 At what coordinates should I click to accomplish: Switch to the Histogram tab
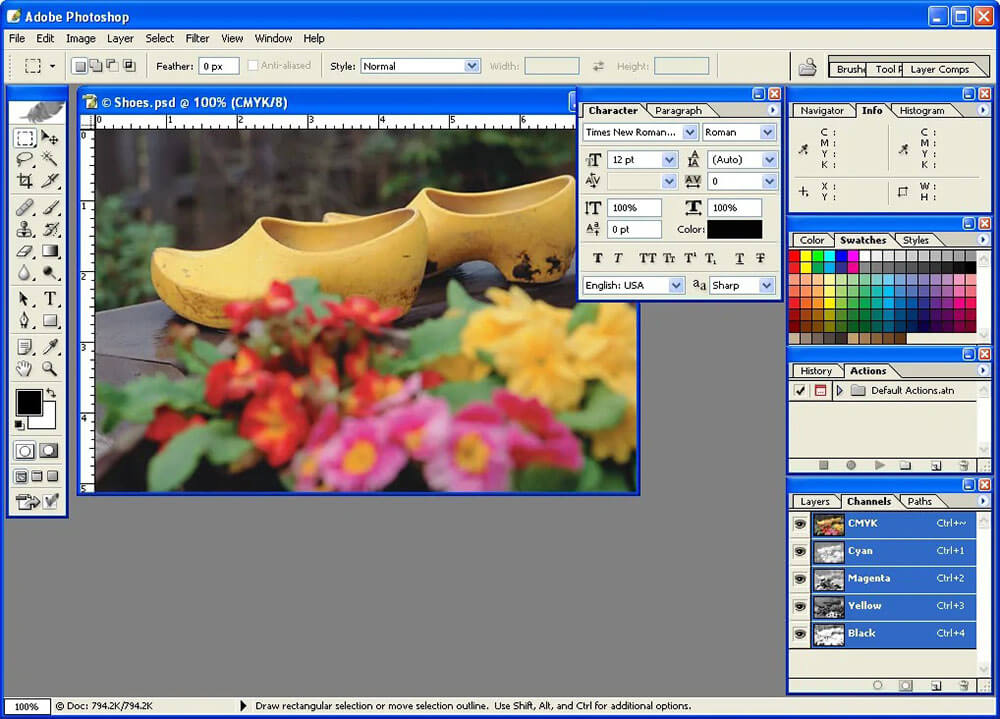[x=922, y=110]
